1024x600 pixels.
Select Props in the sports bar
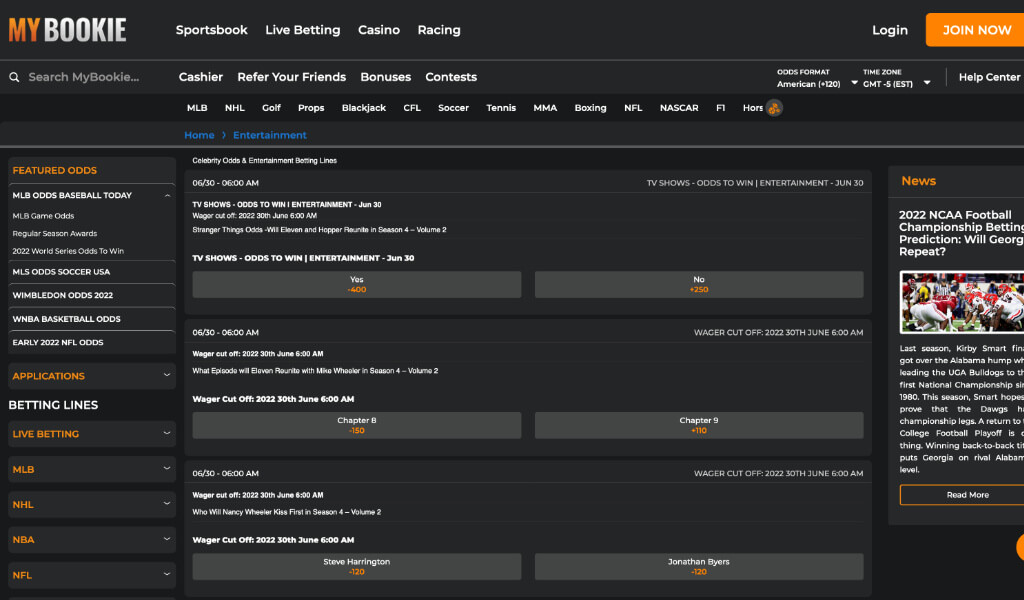(x=311, y=108)
